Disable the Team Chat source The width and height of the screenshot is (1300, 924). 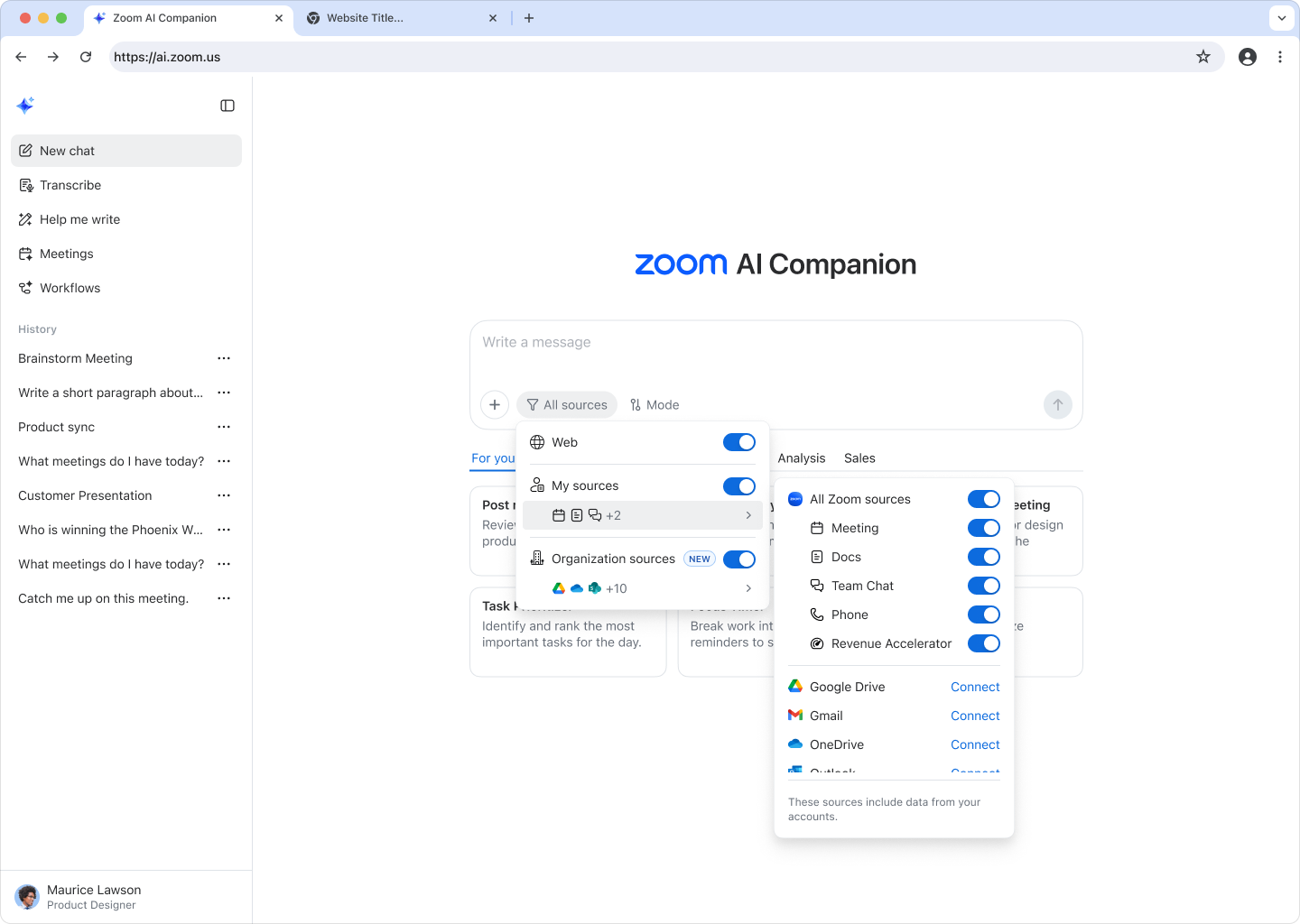pyautogui.click(x=983, y=586)
